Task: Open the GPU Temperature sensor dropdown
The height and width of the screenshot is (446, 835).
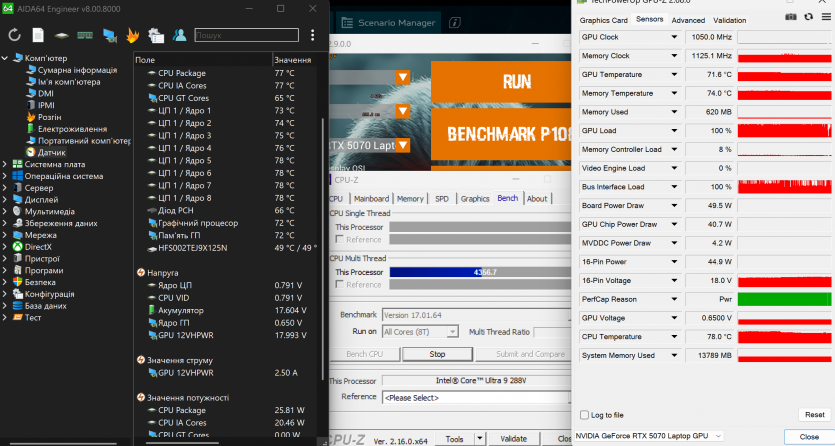Action: (674, 75)
